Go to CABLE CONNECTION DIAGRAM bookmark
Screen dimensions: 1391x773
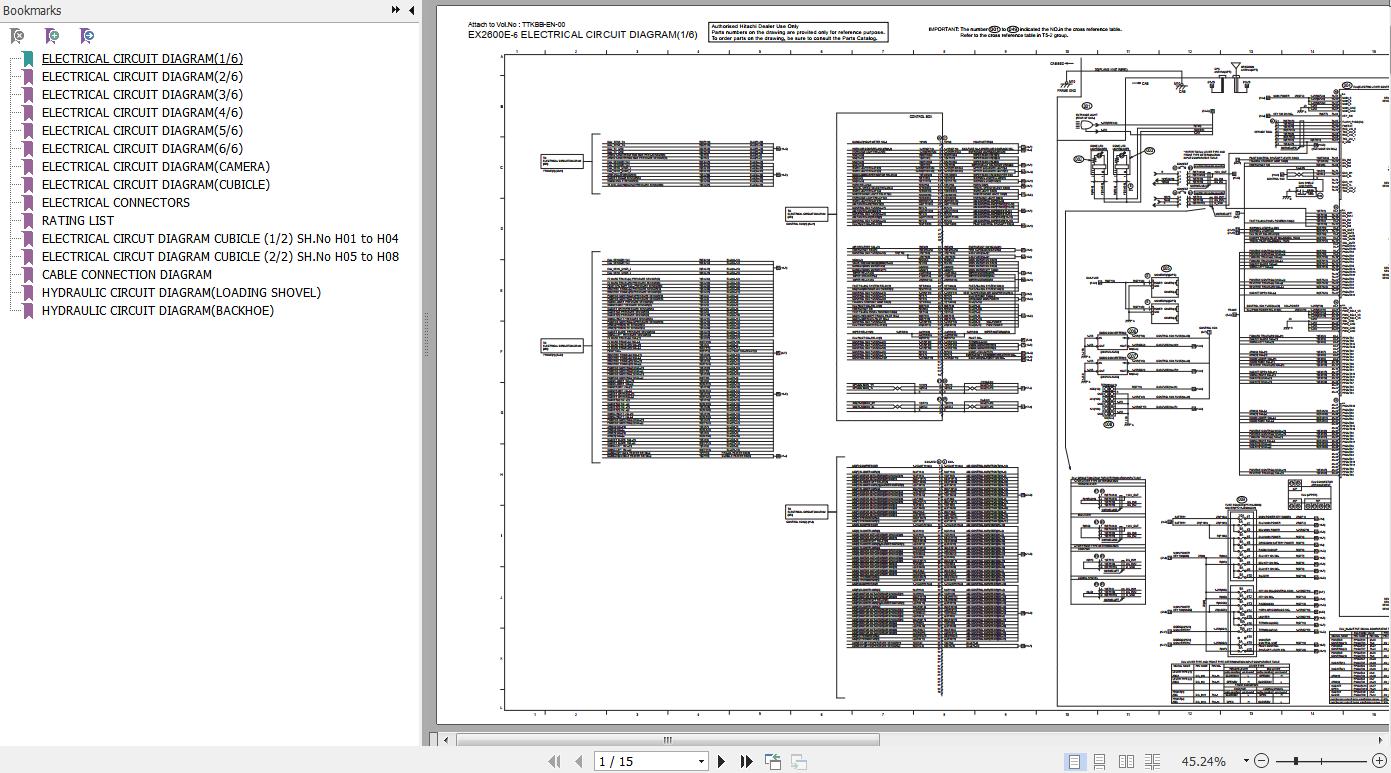pyautogui.click(x=126, y=274)
